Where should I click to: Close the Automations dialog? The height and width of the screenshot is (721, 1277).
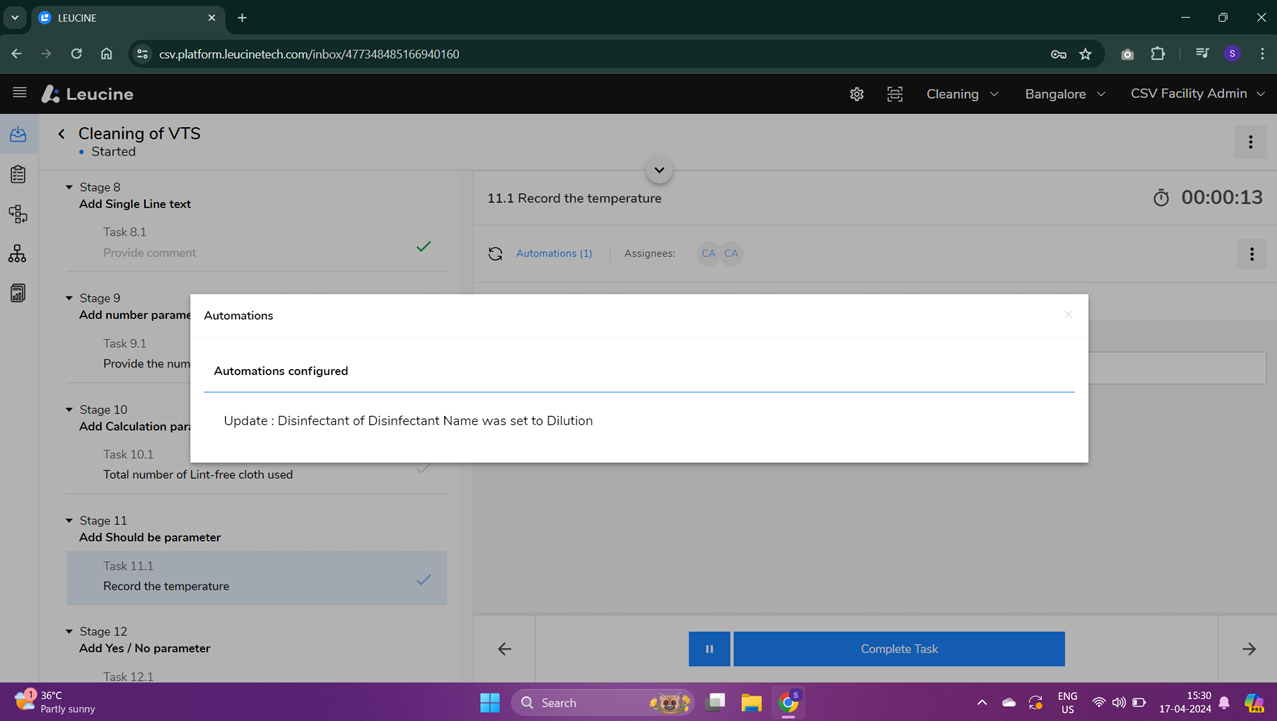[x=1068, y=315]
